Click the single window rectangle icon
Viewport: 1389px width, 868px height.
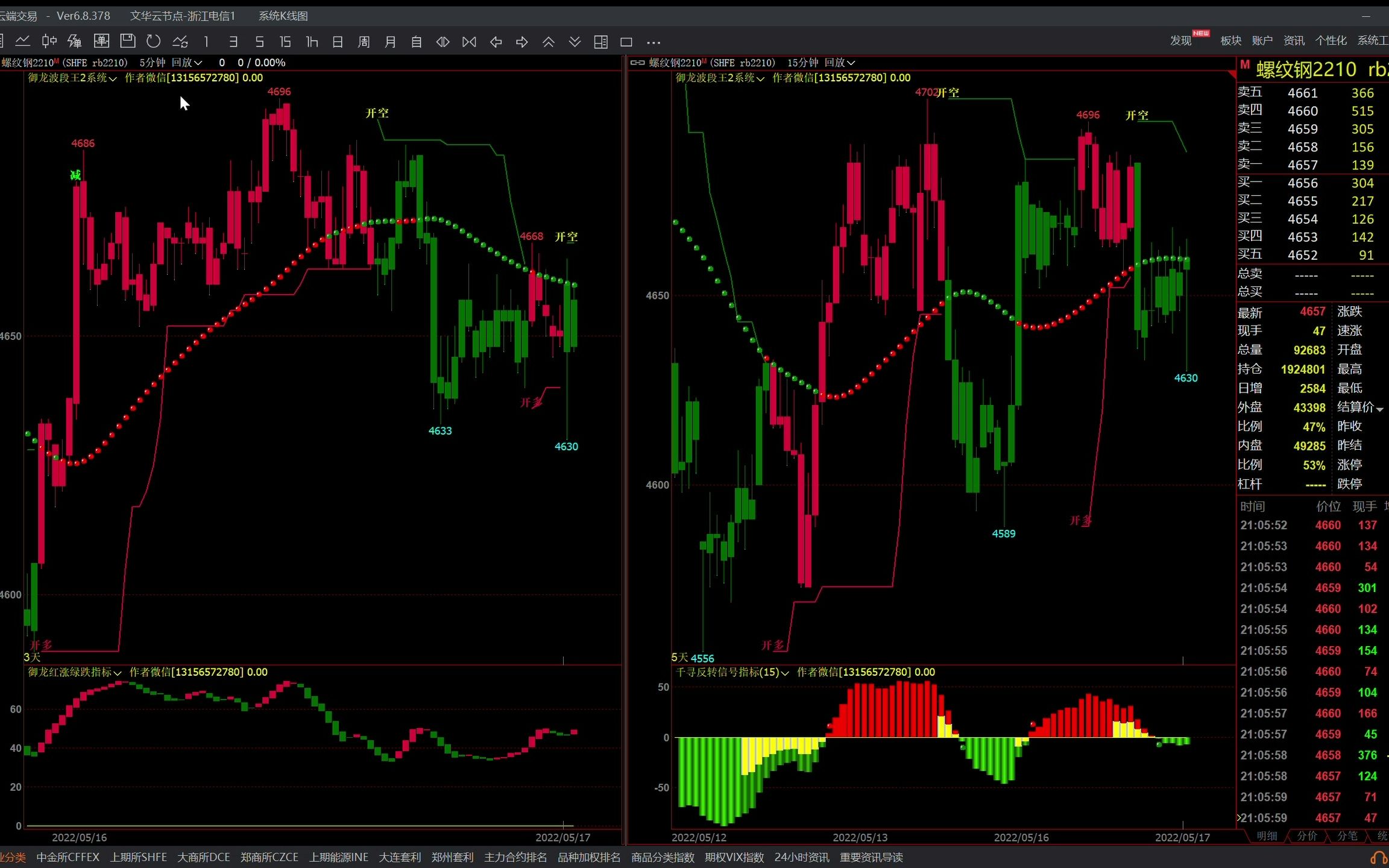(x=626, y=42)
